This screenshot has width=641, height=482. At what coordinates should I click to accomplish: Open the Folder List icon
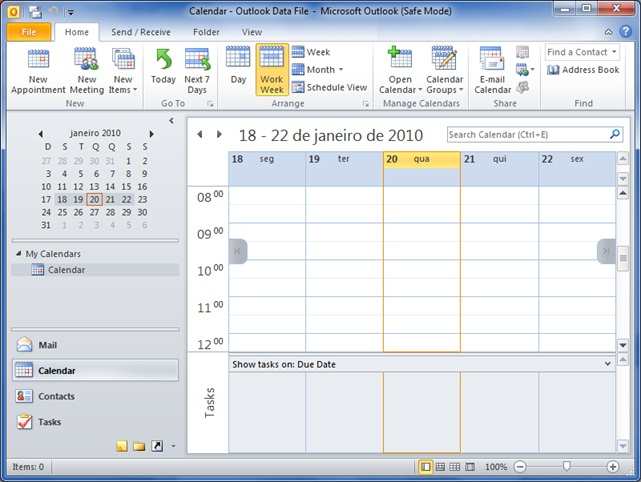tap(139, 446)
